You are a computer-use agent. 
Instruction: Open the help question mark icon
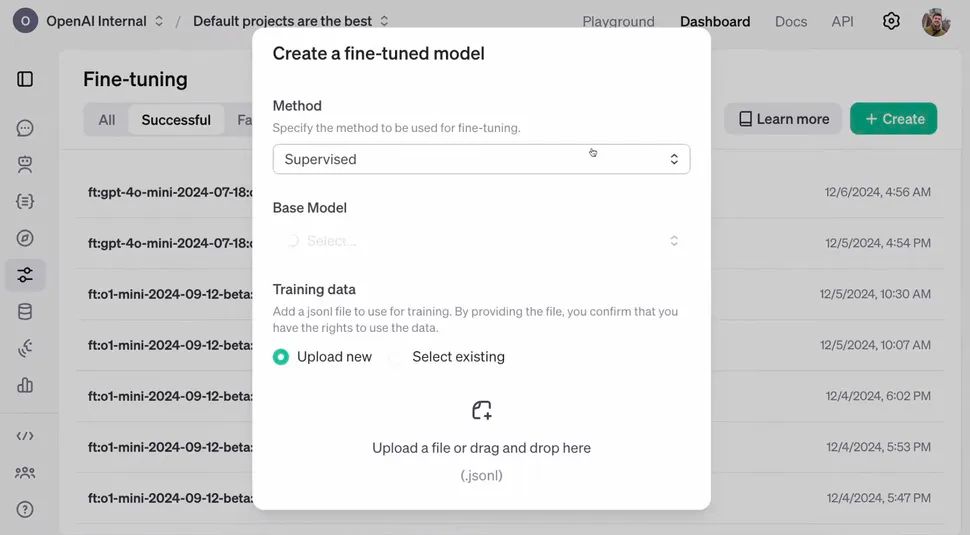point(25,509)
